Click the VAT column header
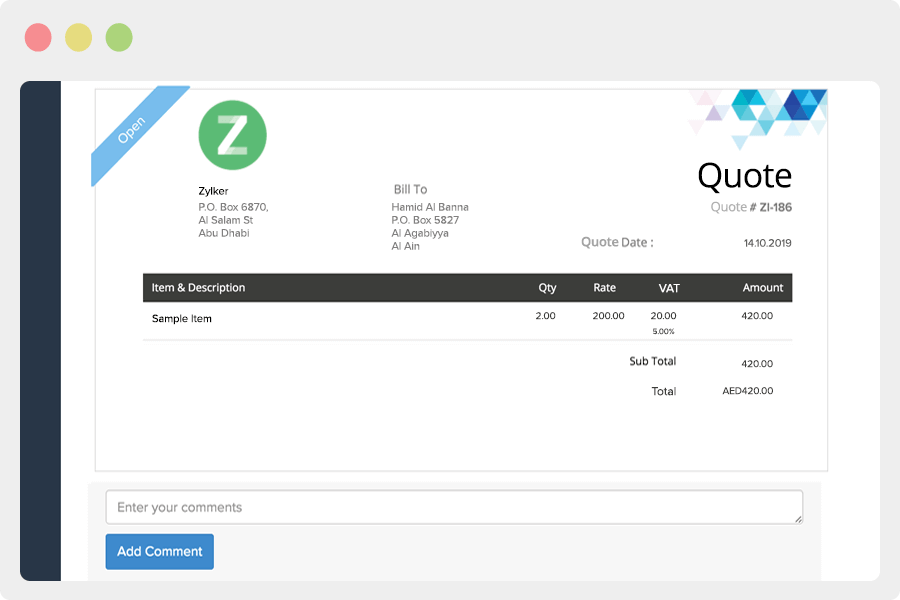The image size is (900, 600). point(669,288)
